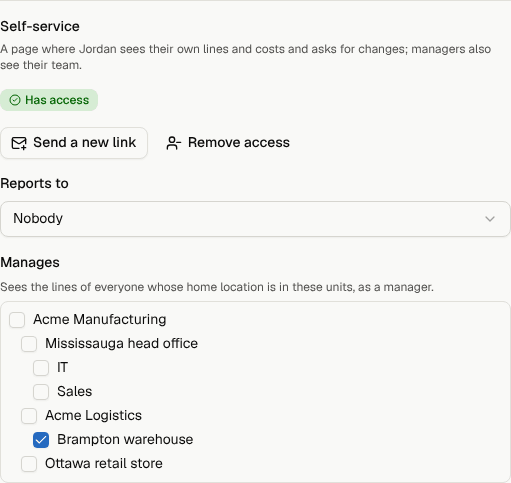Click the Sales label text
The image size is (511, 483).
tap(75, 391)
